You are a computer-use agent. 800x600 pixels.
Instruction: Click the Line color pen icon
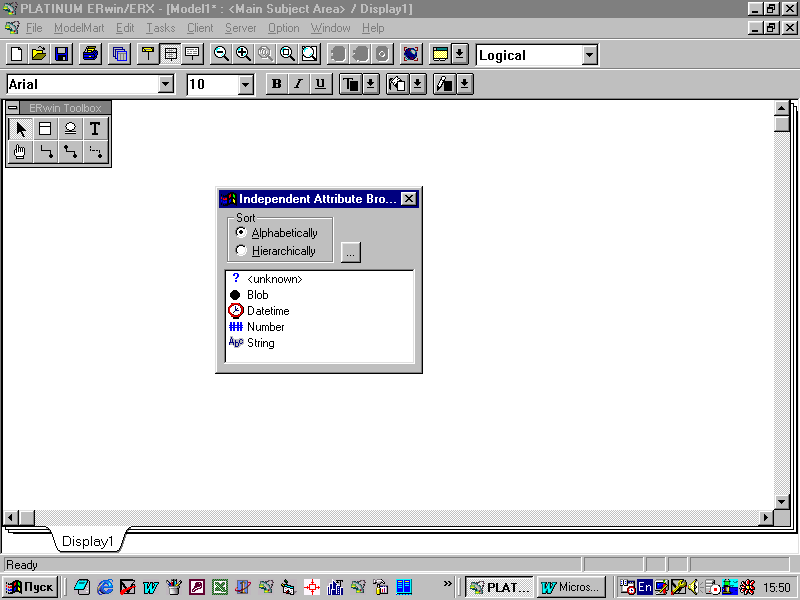(x=444, y=84)
